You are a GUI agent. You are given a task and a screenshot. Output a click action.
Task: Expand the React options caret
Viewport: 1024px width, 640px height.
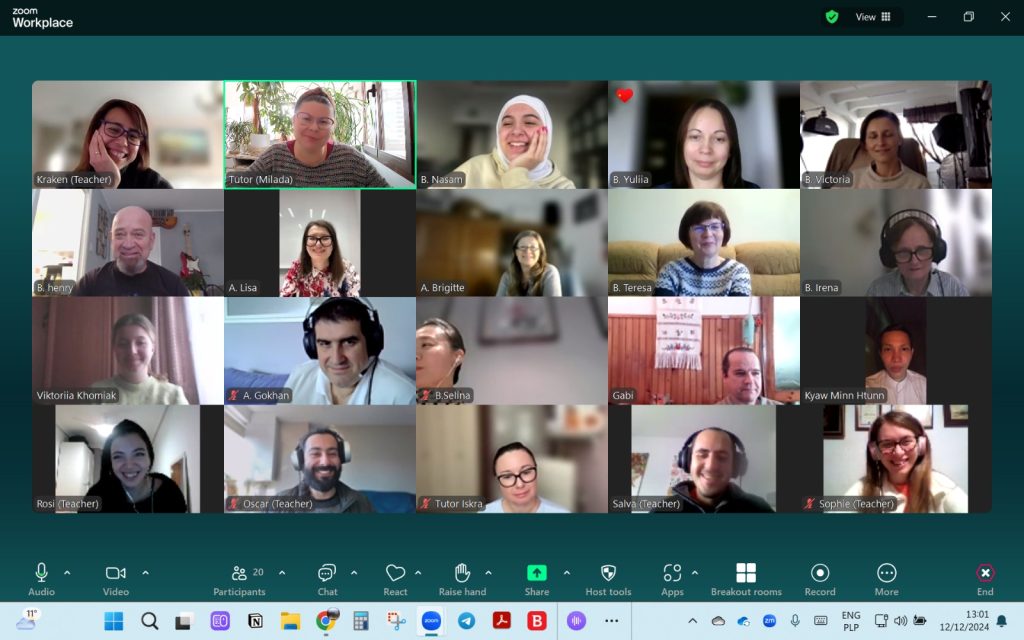click(418, 573)
